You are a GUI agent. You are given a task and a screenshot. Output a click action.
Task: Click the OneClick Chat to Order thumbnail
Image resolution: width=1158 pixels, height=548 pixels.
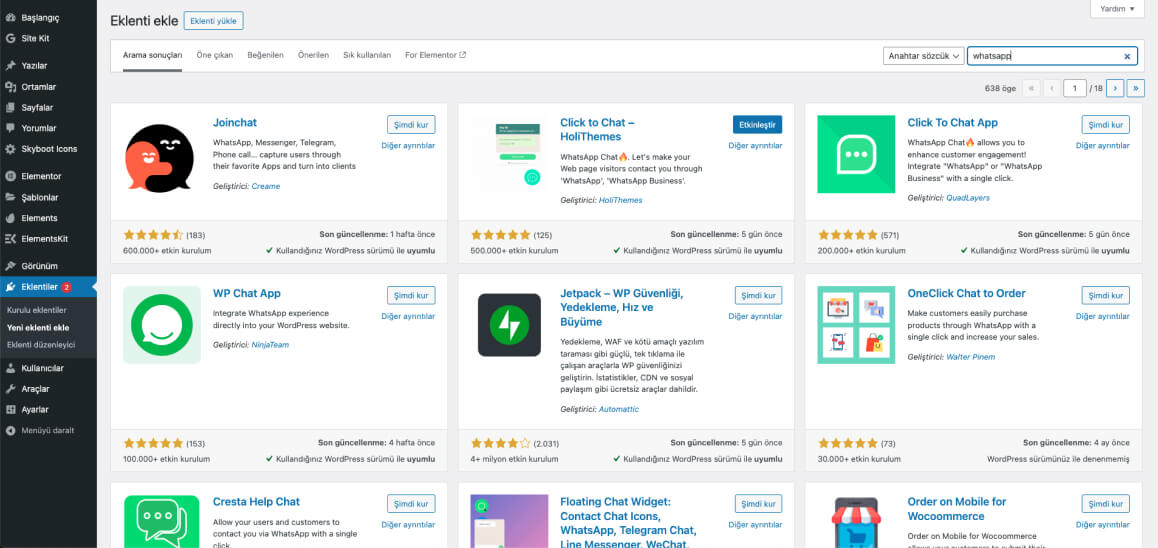(x=856, y=325)
